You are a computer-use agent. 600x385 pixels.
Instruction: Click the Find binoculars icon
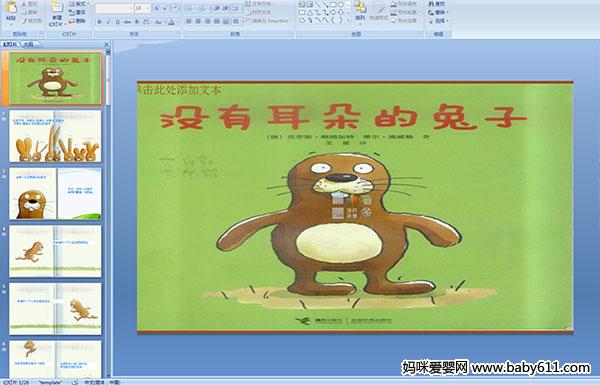coord(431,4)
